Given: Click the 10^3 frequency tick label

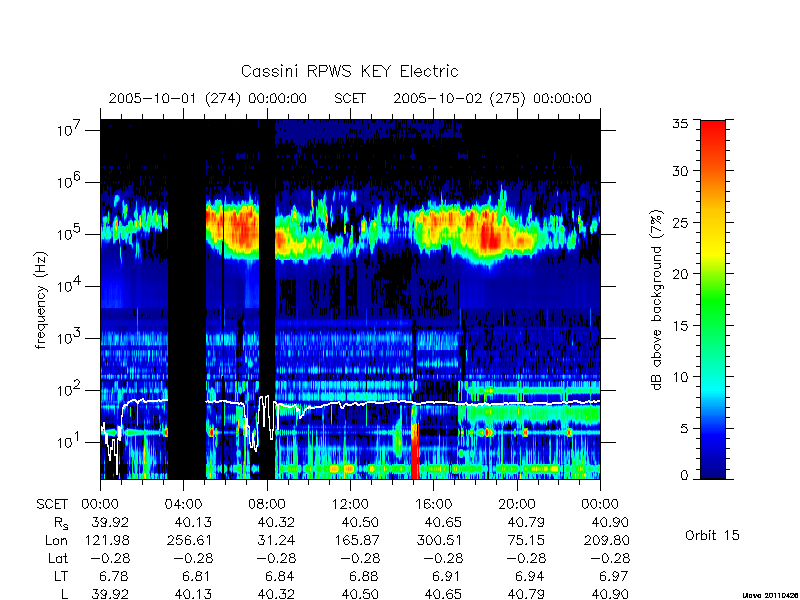Looking at the screenshot, I should tap(70, 337).
